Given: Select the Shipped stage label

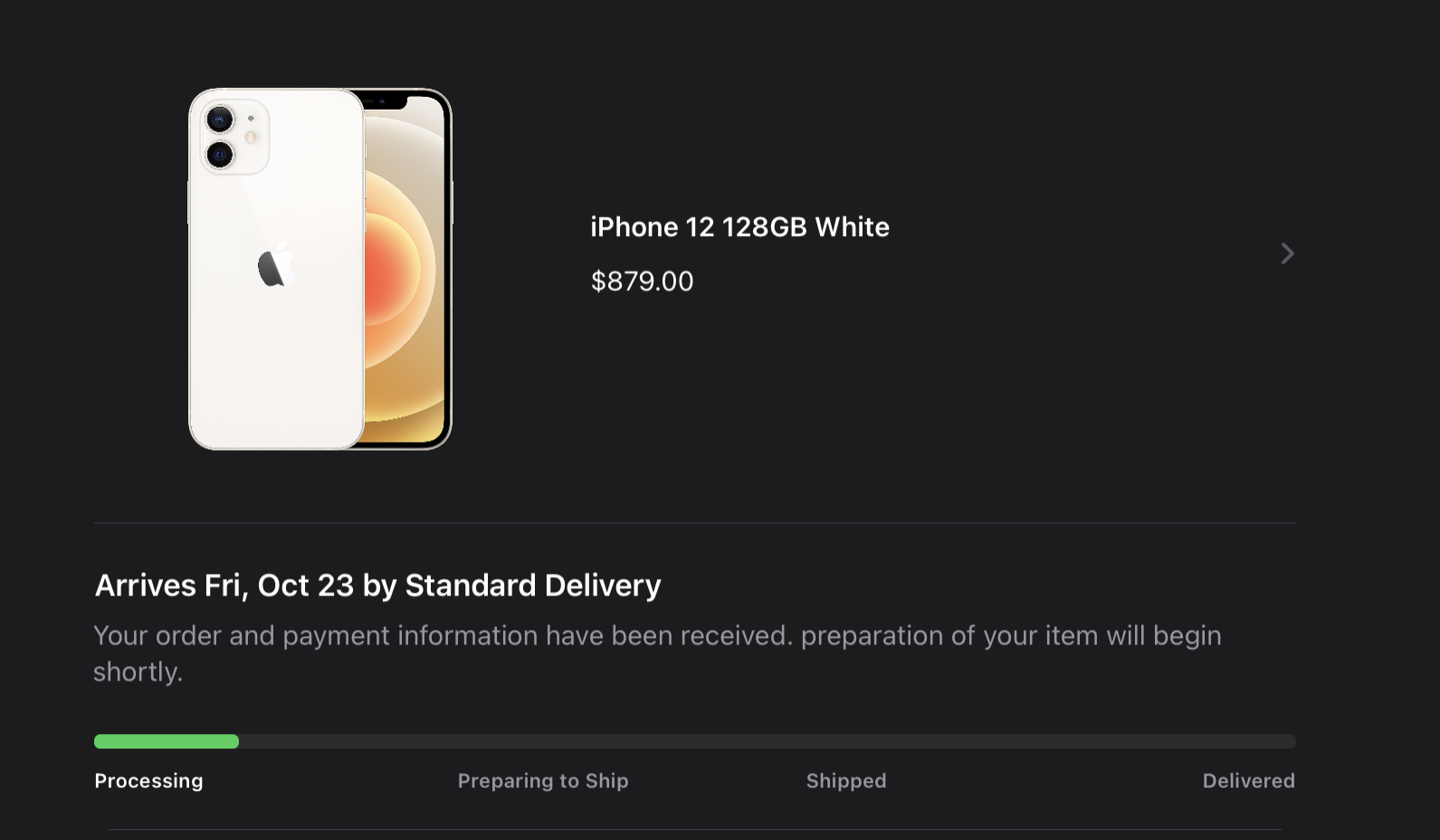Looking at the screenshot, I should (x=846, y=780).
